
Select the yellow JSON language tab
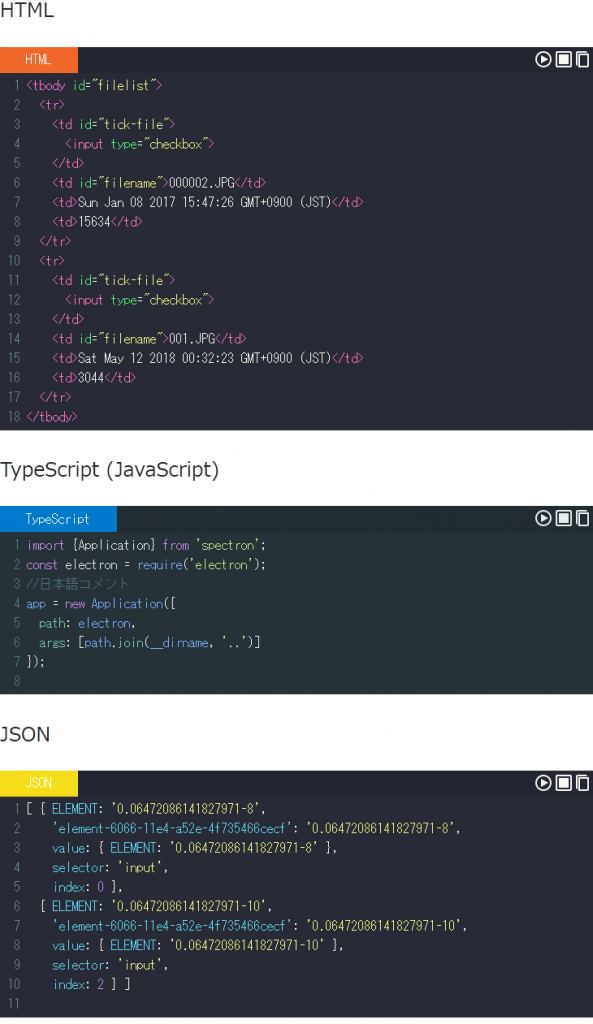point(39,783)
